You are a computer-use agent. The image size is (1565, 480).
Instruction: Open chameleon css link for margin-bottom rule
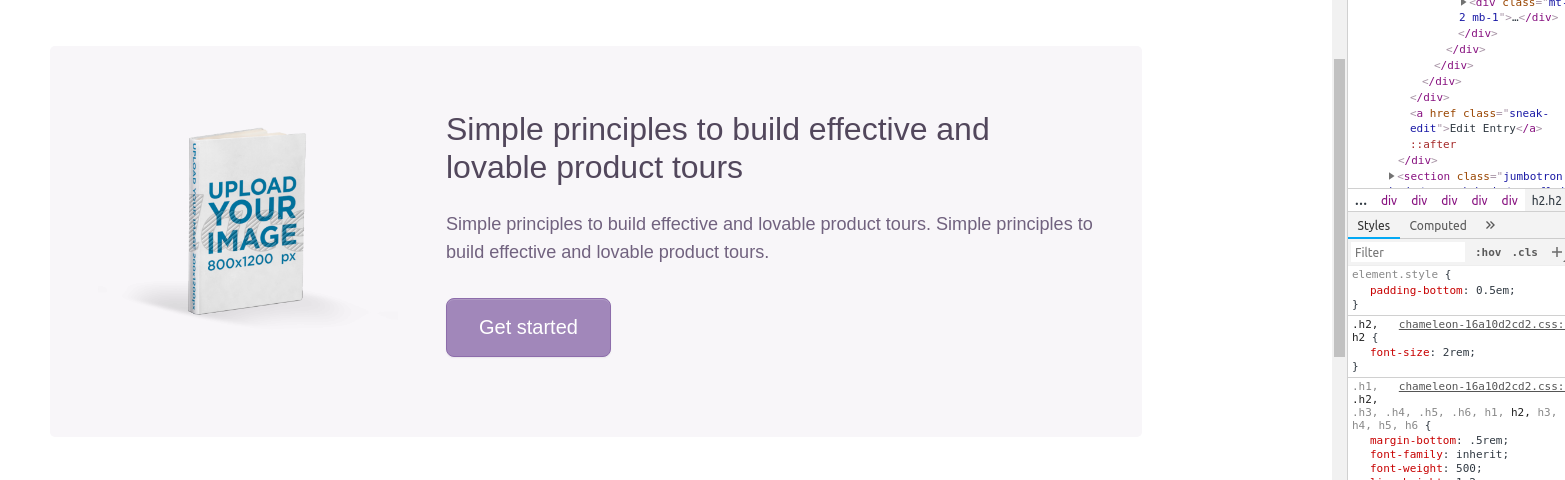(x=1481, y=386)
